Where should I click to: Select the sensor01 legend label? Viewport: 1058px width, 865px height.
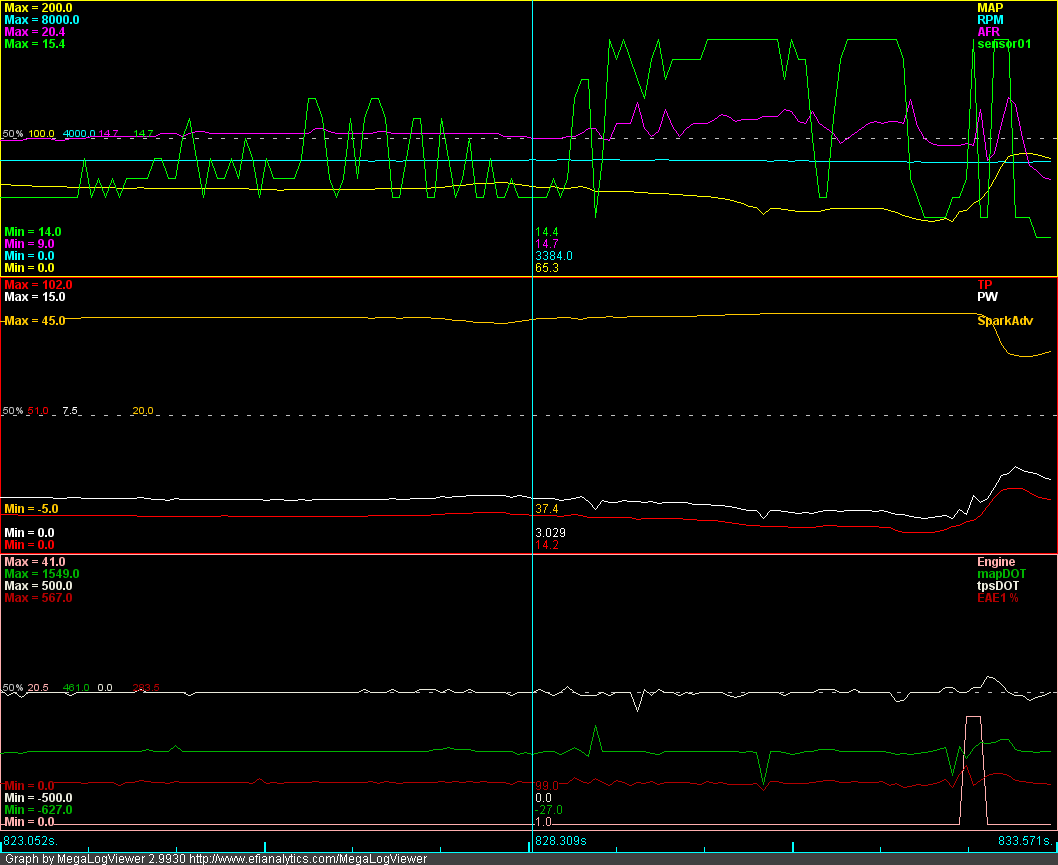point(1002,44)
